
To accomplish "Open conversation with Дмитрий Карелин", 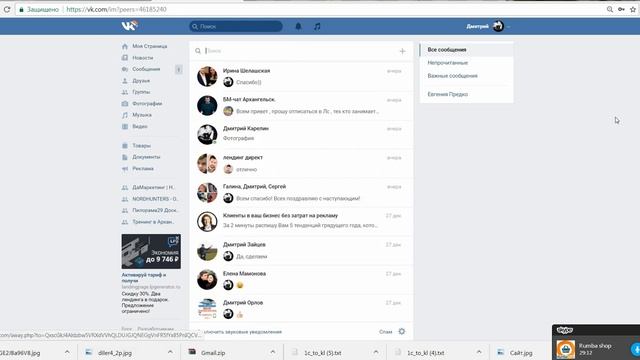I will (301, 135).
